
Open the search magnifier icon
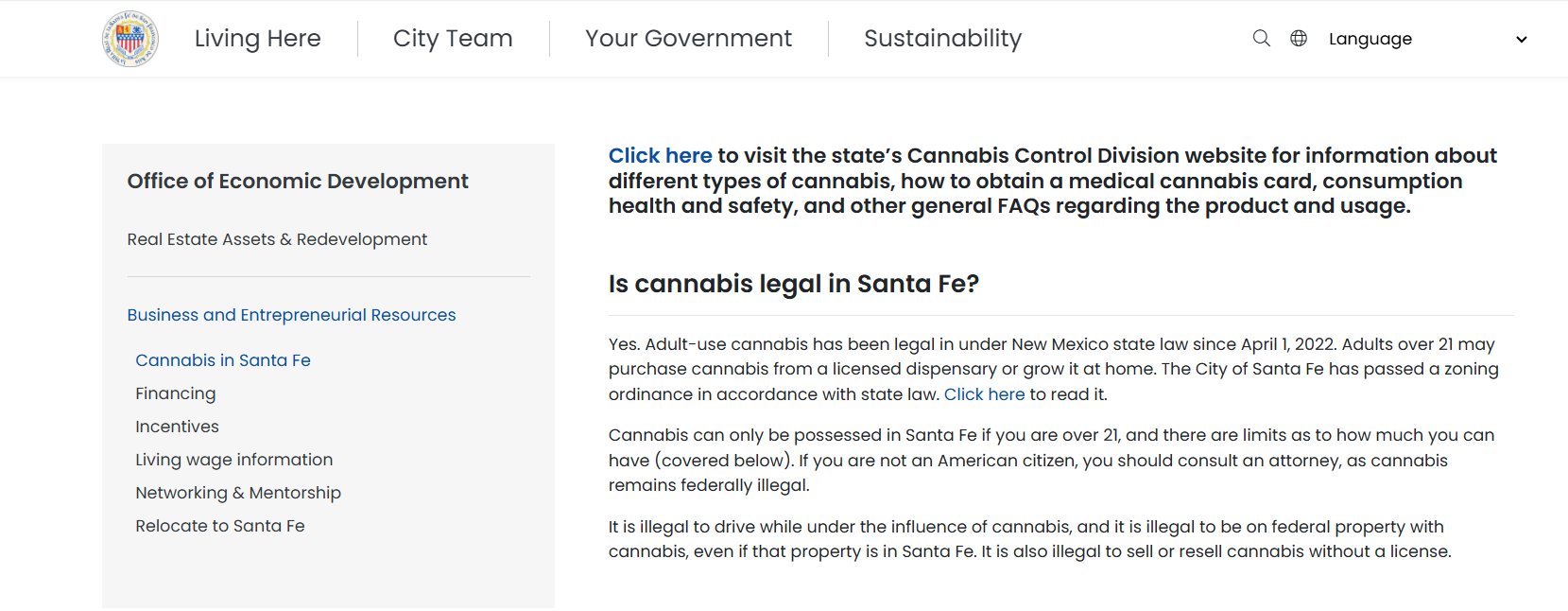1261,39
